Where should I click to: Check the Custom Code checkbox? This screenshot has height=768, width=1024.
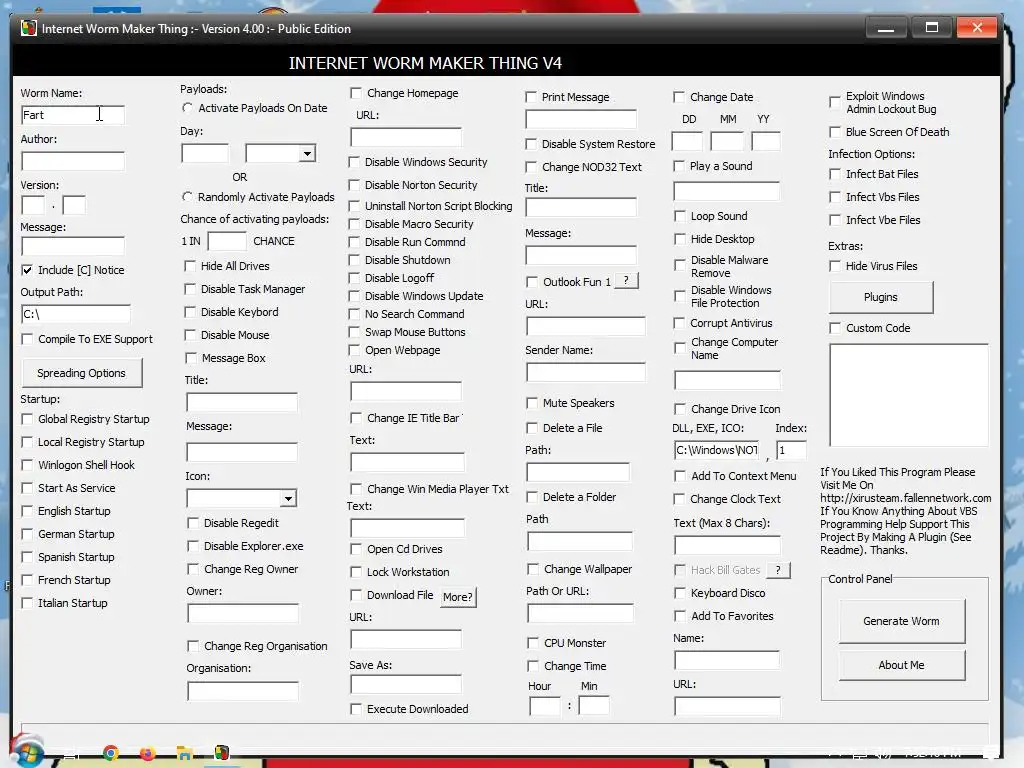click(x=835, y=328)
